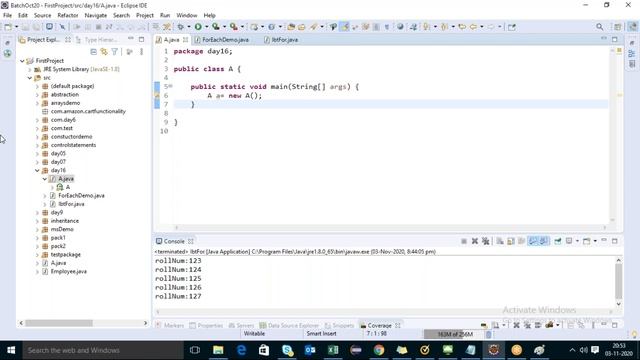
Task: Select IbtFor.java in Project Explorer tree
Action: click(71, 204)
